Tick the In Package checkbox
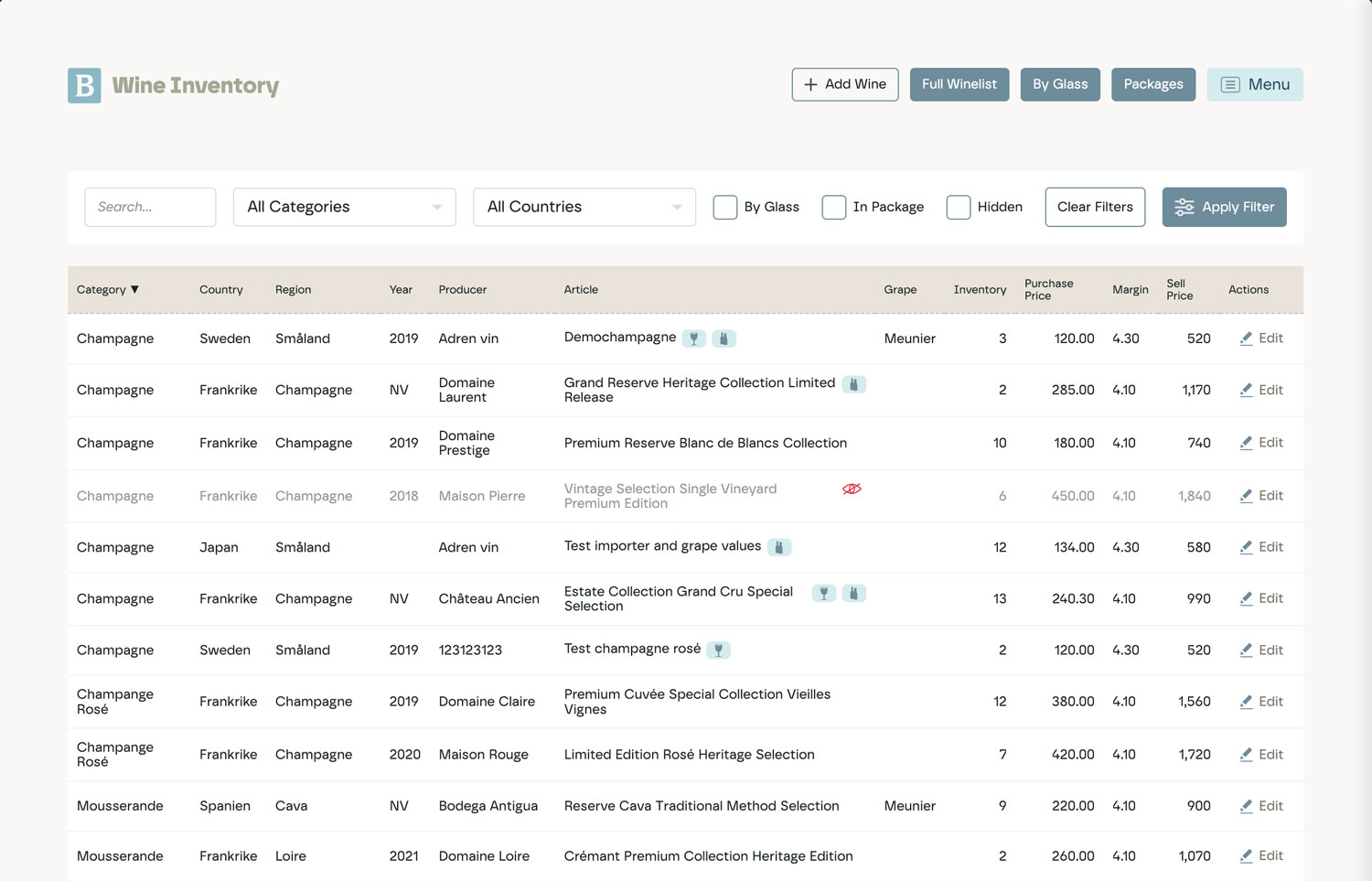This screenshot has height=881, width=1372. tap(834, 208)
